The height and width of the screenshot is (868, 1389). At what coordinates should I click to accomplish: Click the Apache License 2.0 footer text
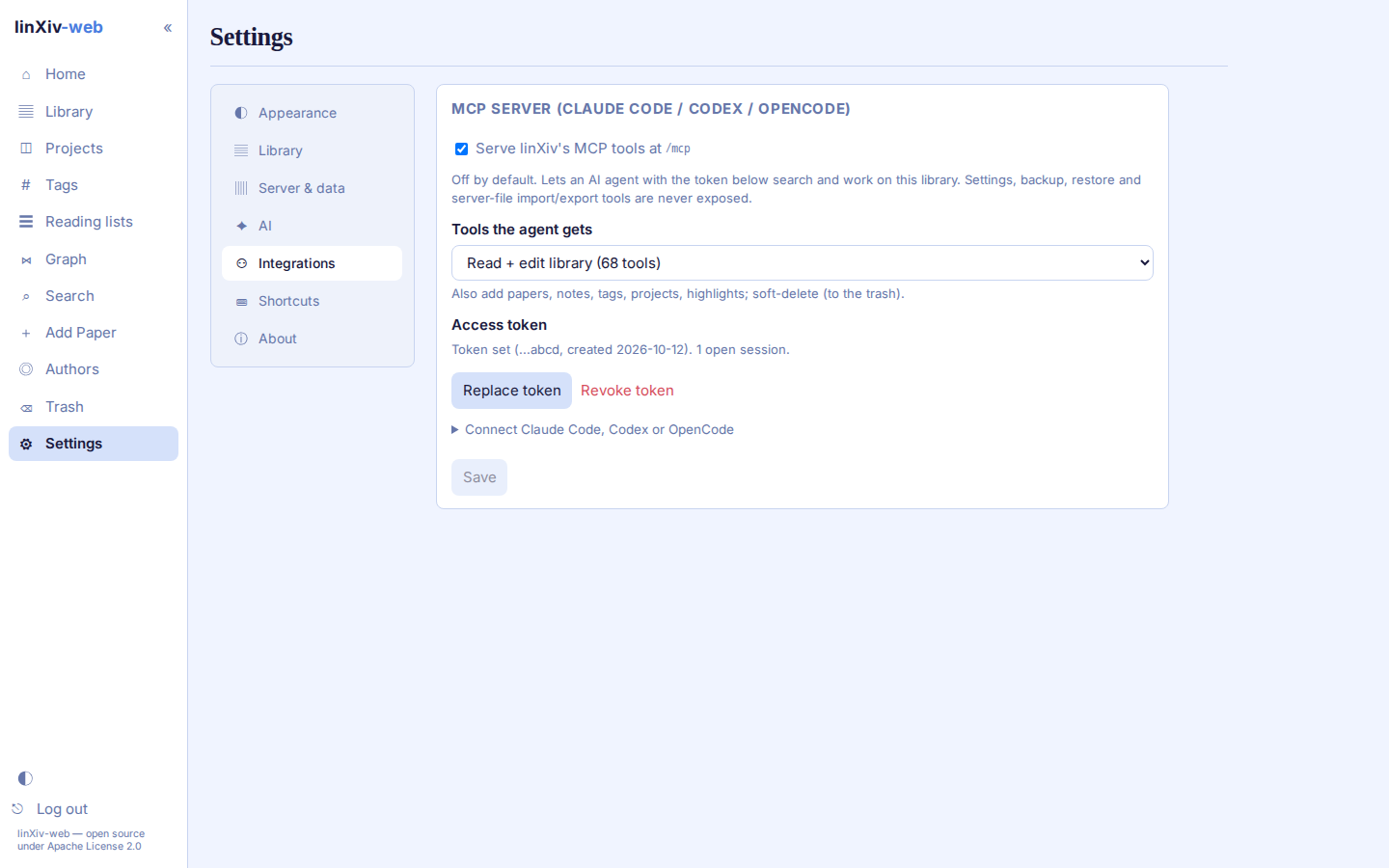pos(95,847)
